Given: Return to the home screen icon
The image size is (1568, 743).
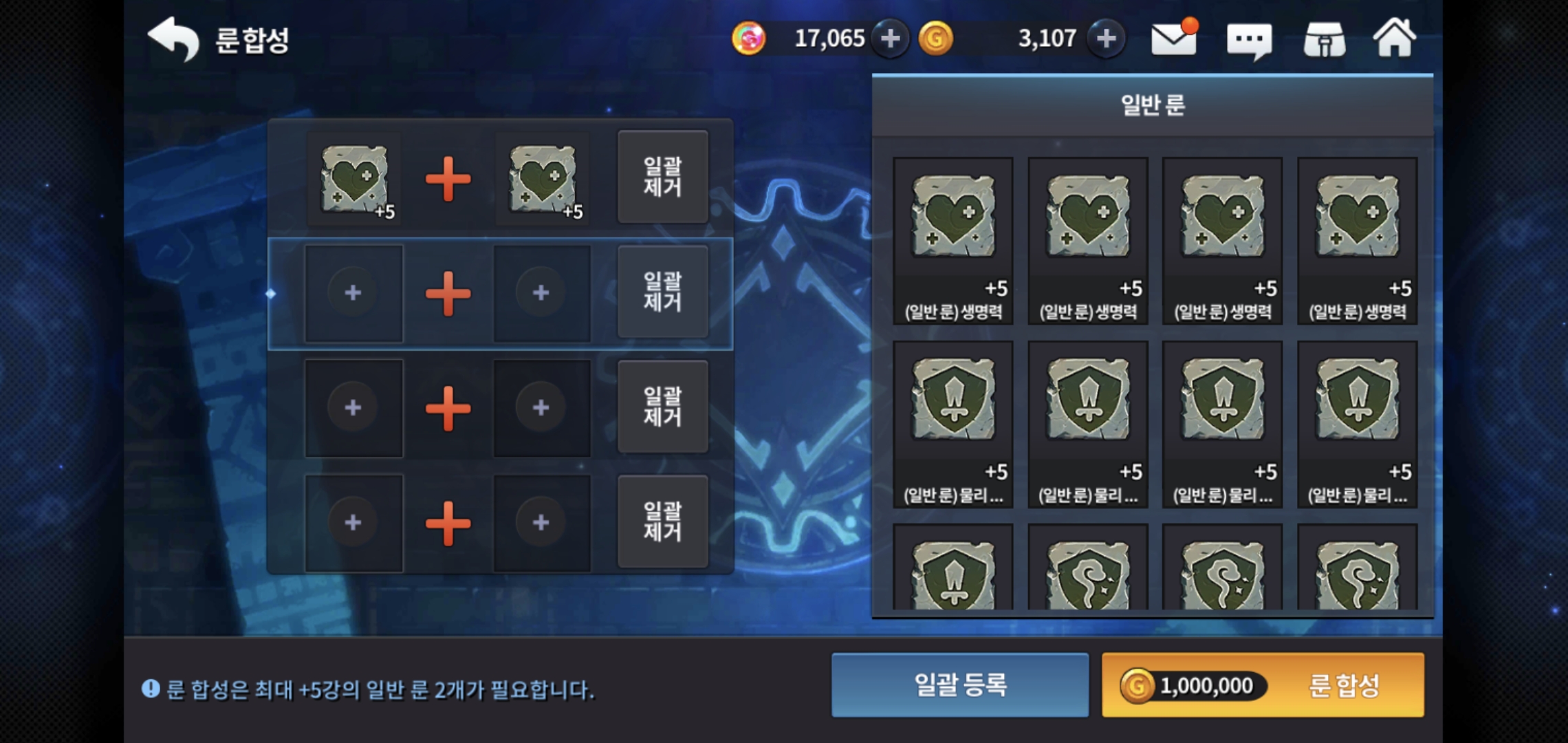Looking at the screenshot, I should pos(1395,38).
